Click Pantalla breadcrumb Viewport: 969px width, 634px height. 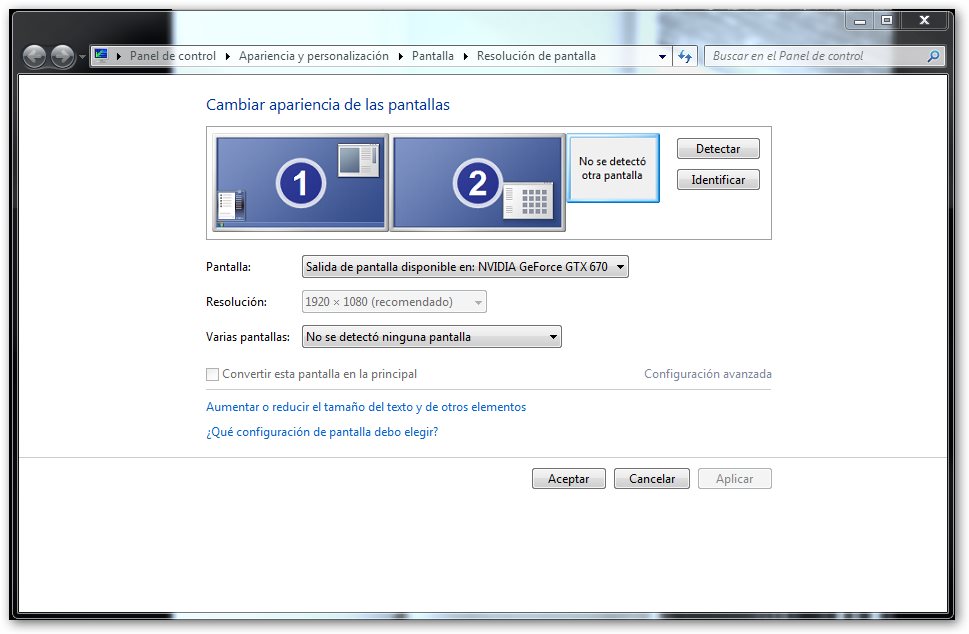433,56
